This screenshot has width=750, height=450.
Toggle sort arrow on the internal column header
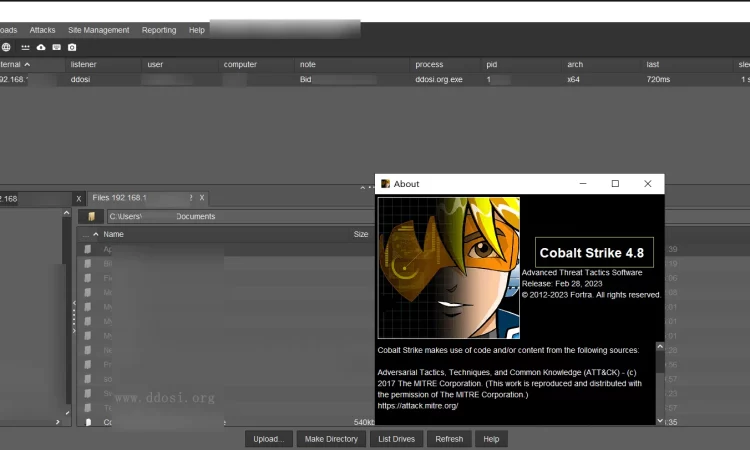click(x=27, y=65)
